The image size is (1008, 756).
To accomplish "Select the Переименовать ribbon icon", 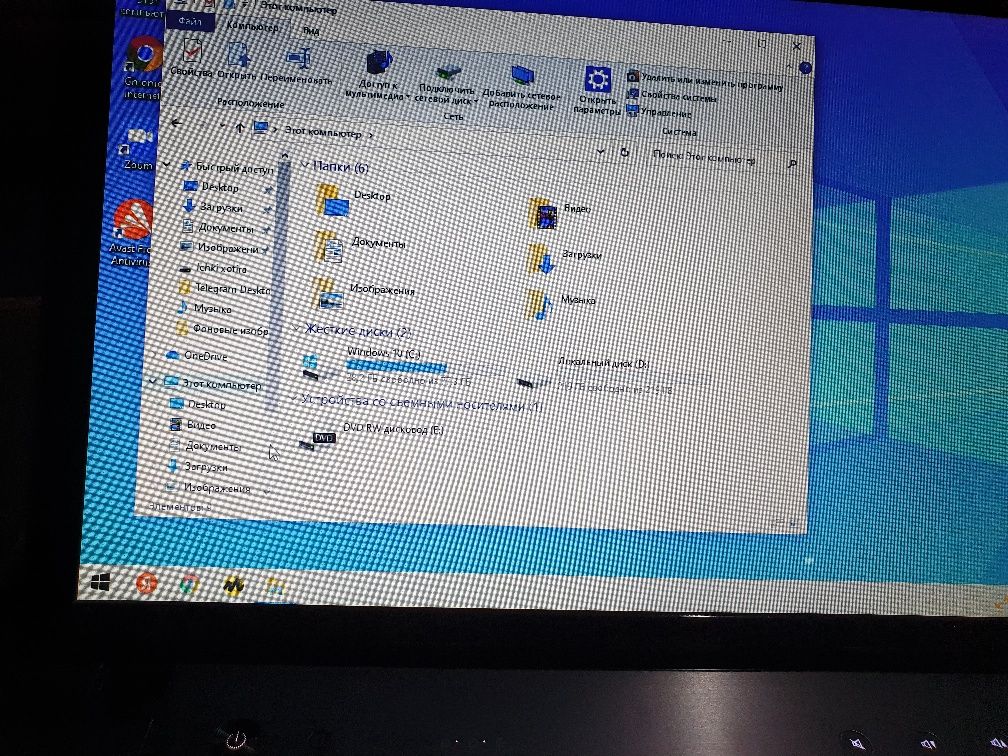I will coord(296,66).
